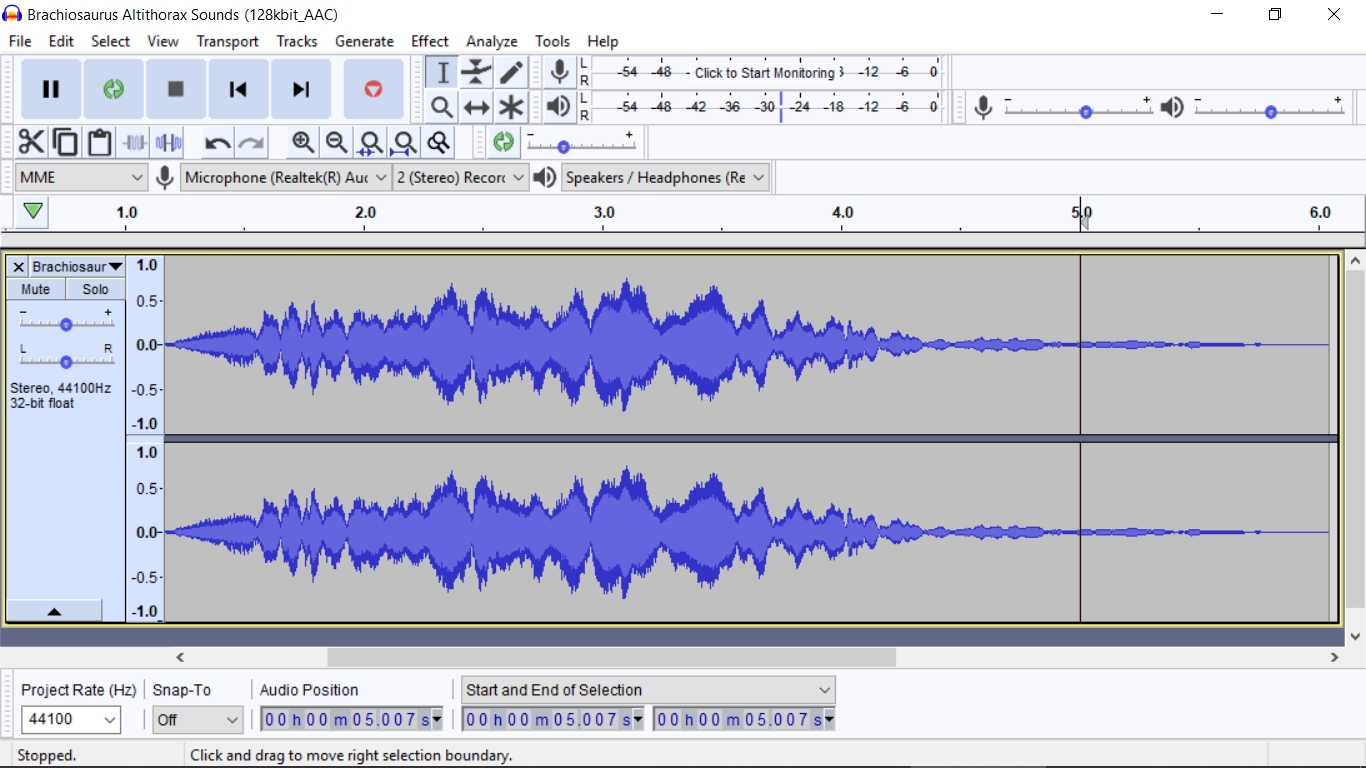Skip to end of the track
The width and height of the screenshot is (1366, 768).
(301, 89)
